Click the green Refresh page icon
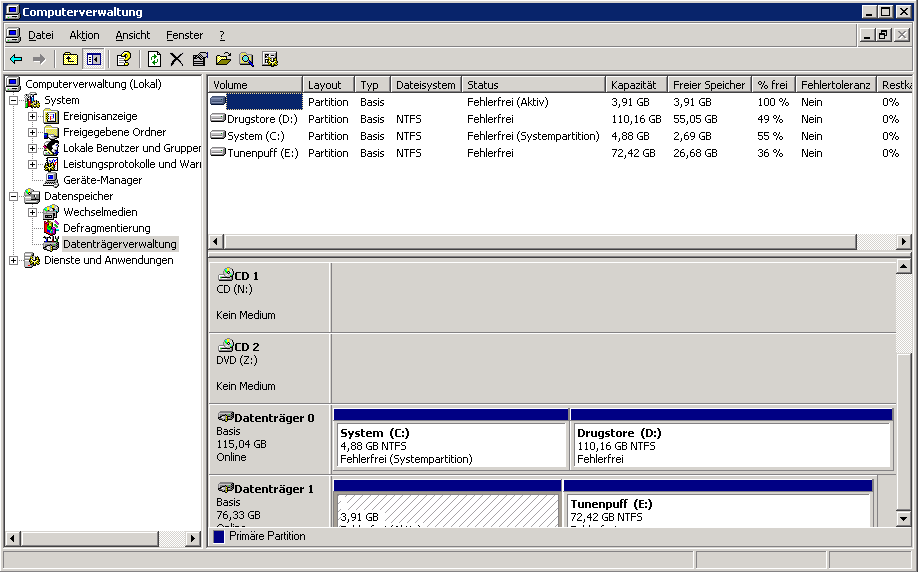Image resolution: width=918 pixels, height=572 pixels. 154,59
